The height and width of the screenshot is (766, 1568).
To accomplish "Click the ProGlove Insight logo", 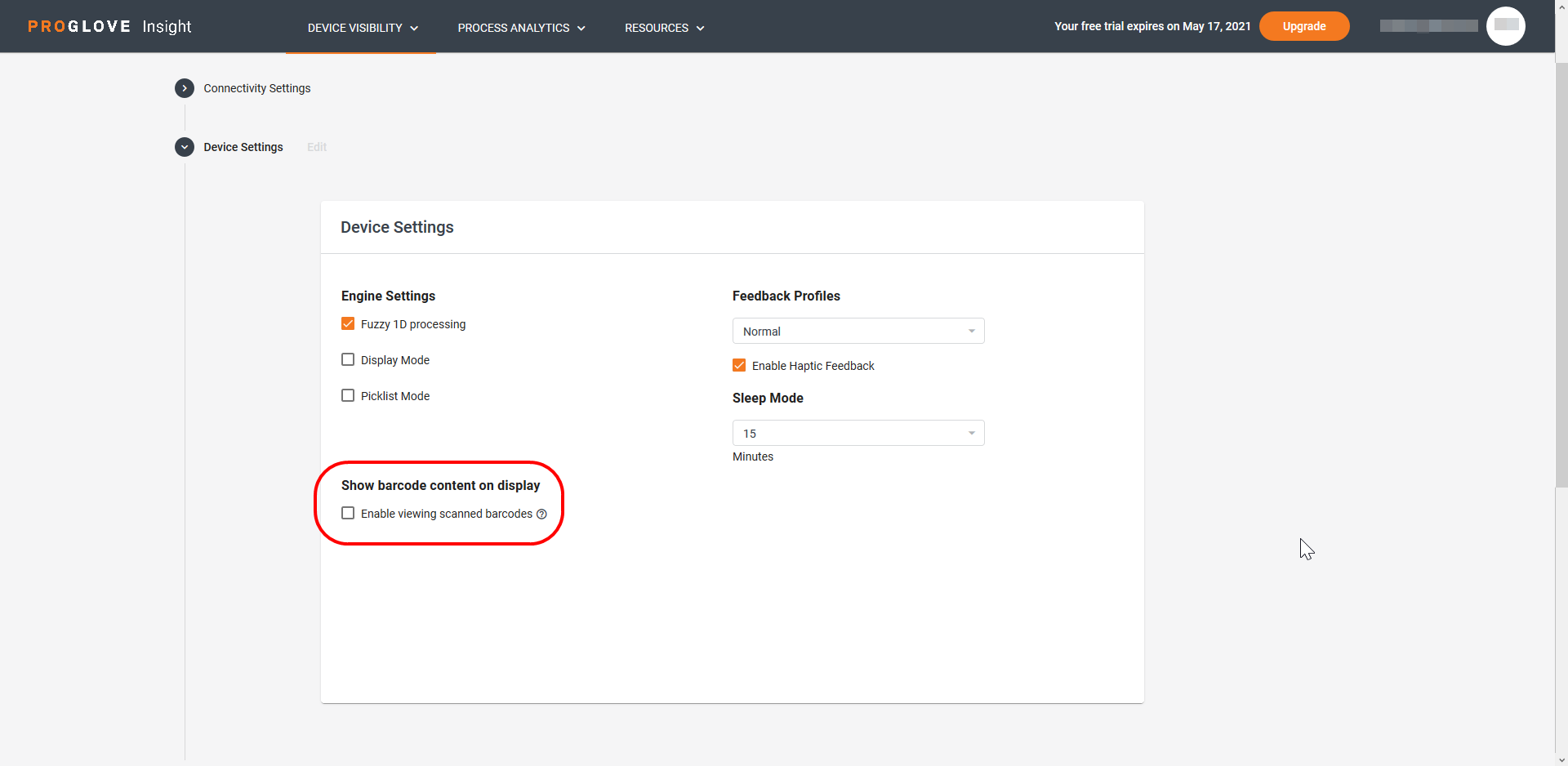I will coord(109,26).
